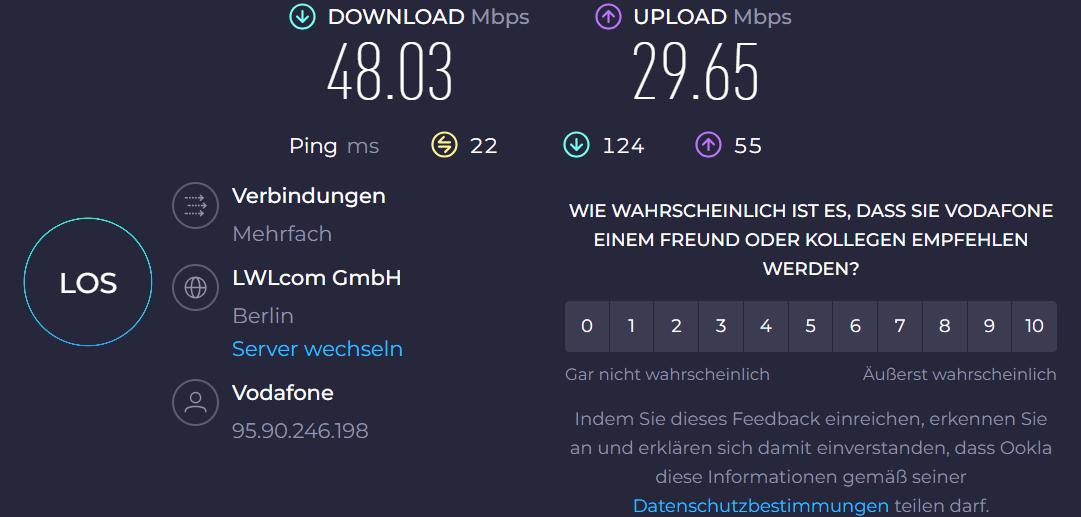The image size is (1081, 517).
Task: Click the upload arrow icon
Action: pyautogui.click(x=608, y=17)
